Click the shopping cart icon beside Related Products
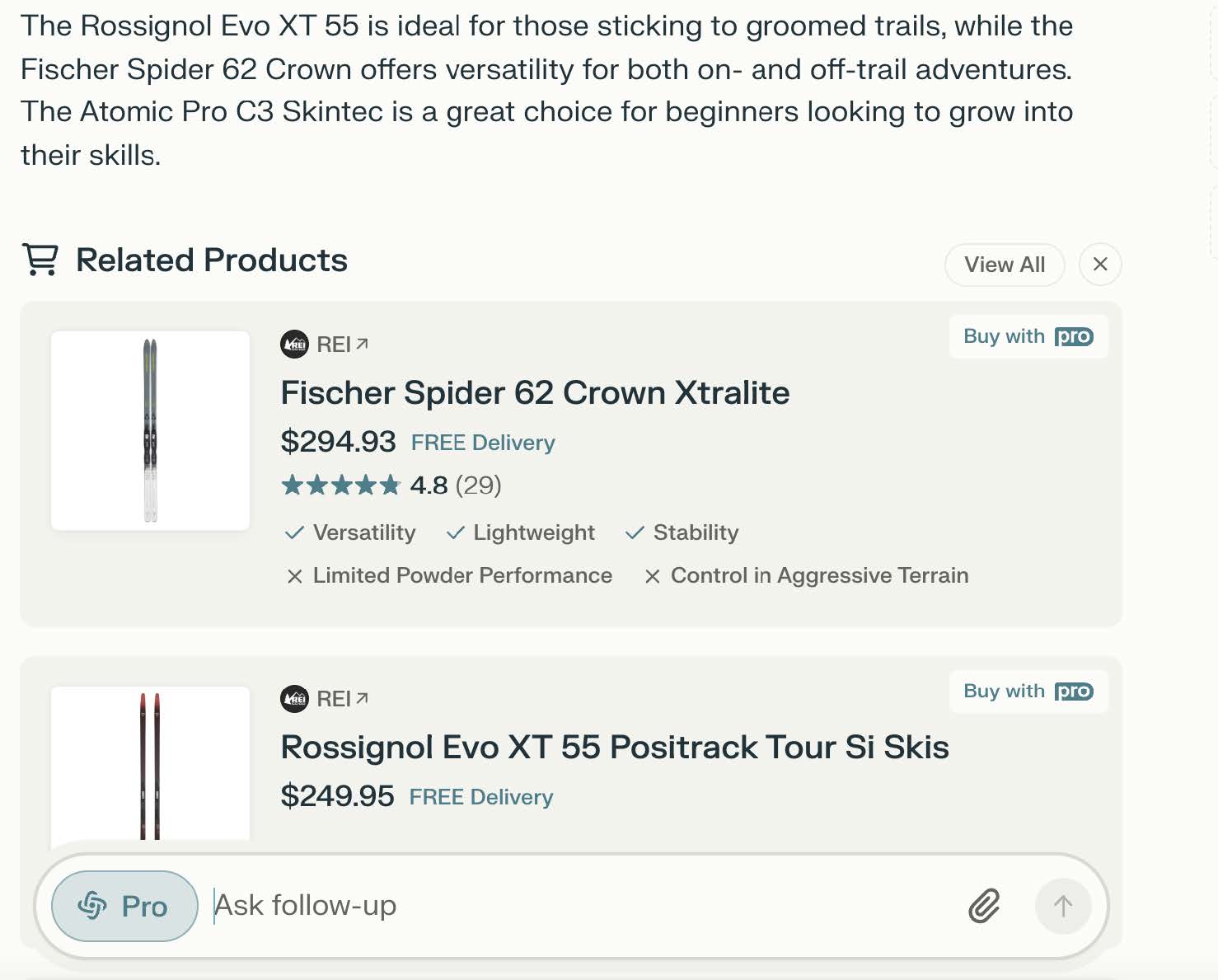The width and height of the screenshot is (1218, 980). click(40, 260)
